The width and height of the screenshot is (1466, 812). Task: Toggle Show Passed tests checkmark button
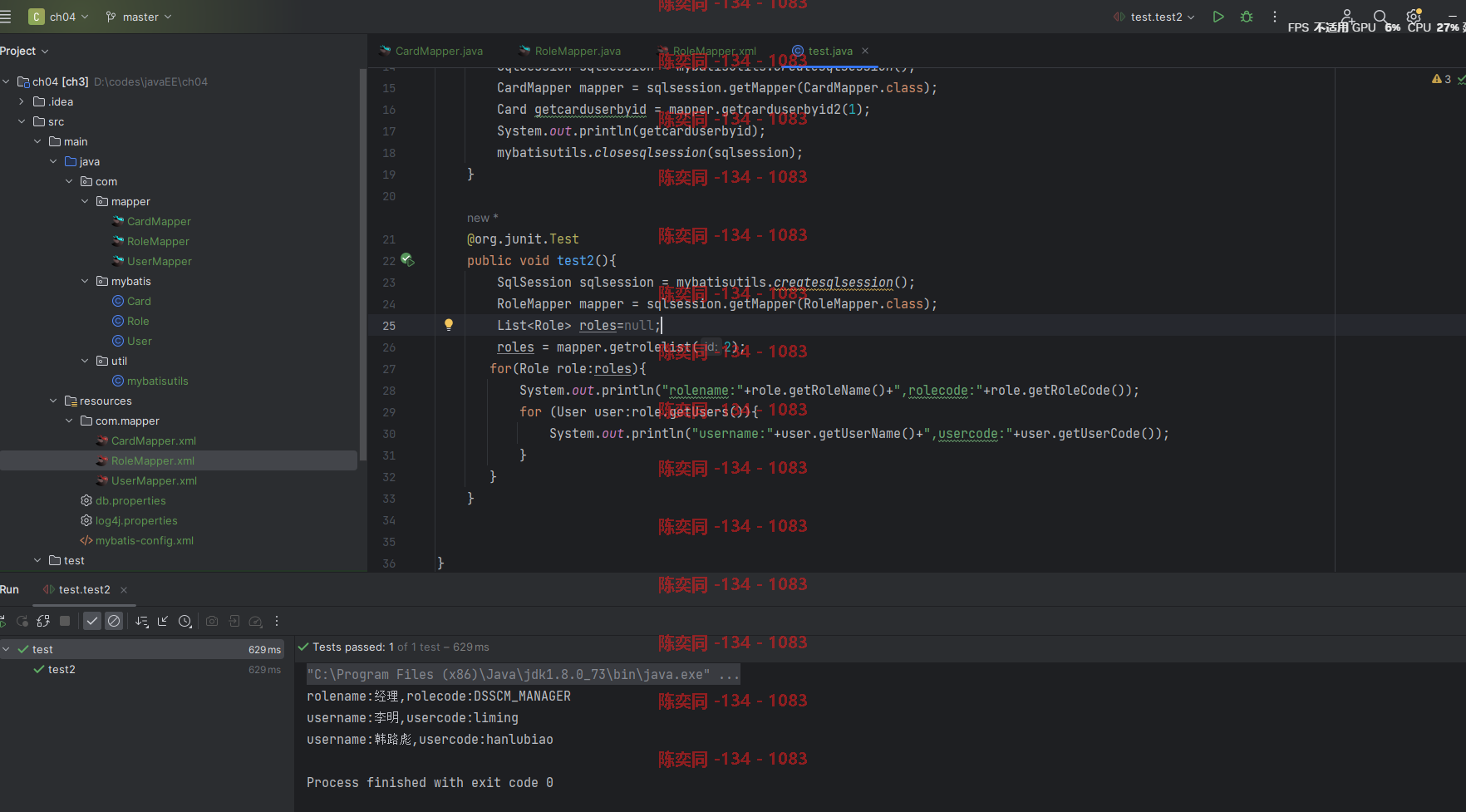tap(92, 621)
